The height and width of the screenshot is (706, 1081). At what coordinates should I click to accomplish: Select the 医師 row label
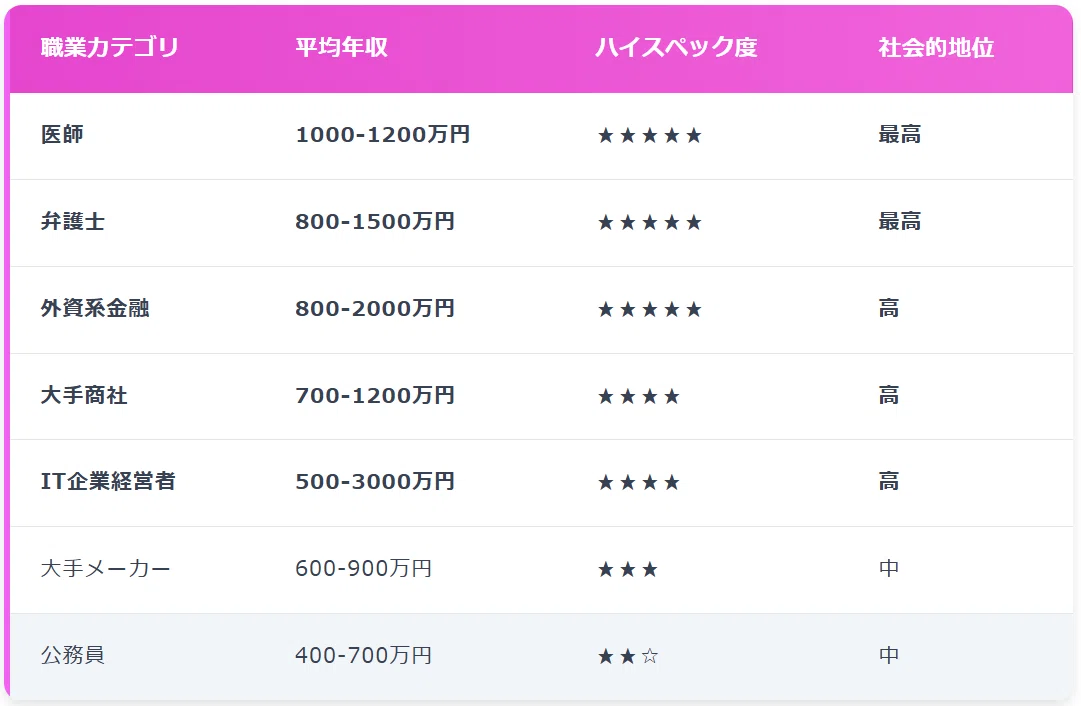(x=62, y=134)
